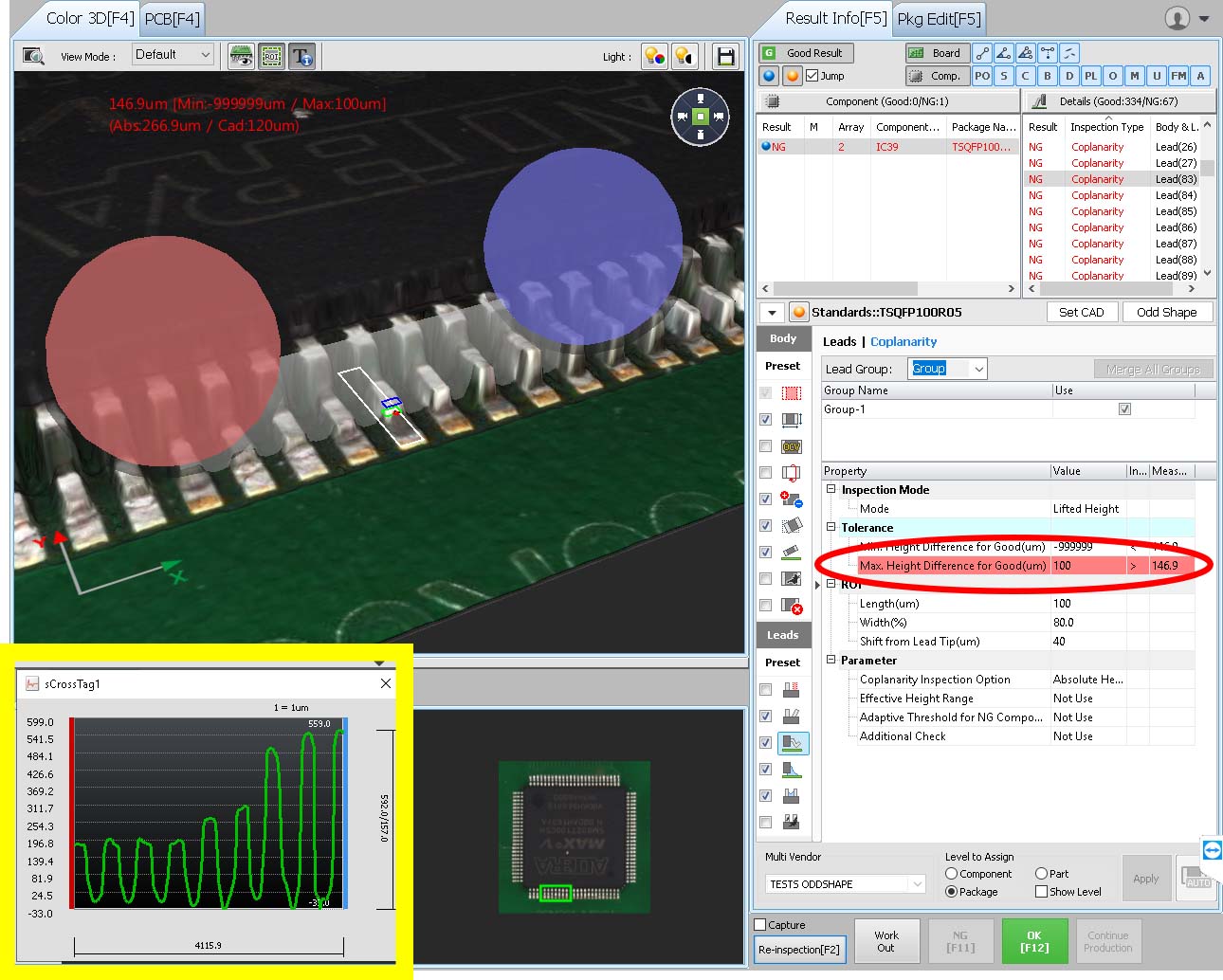Open the TESTS ODDSHAPE Multi Vendor dropdown
Image resolution: width=1223 pixels, height=980 pixels.
844,883
